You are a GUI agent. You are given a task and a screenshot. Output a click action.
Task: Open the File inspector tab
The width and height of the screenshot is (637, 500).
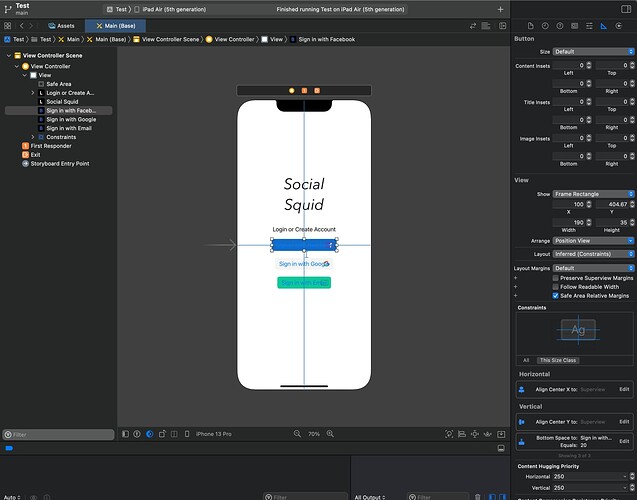pyautogui.click(x=530, y=26)
